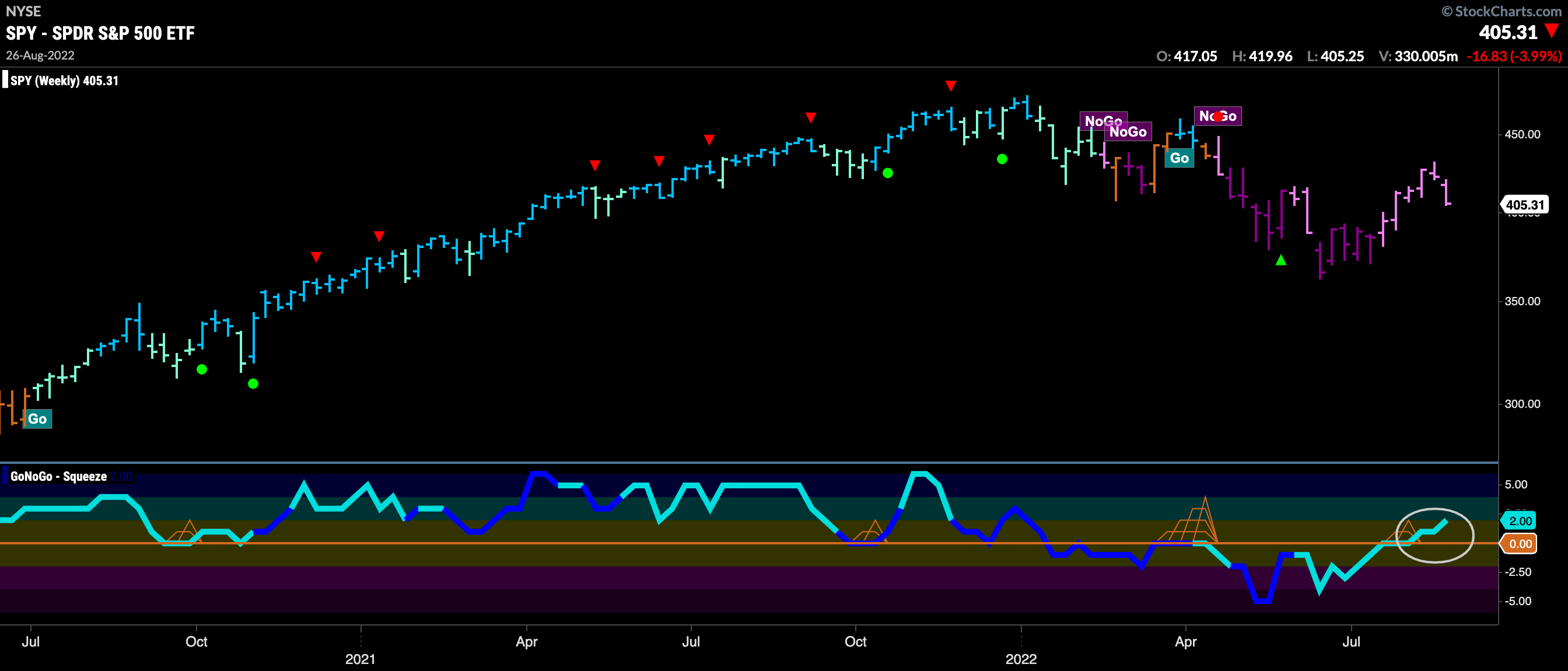Click the 2021 year label on time axis
Screen dimensions: 1568x671
pyautogui.click(x=360, y=659)
